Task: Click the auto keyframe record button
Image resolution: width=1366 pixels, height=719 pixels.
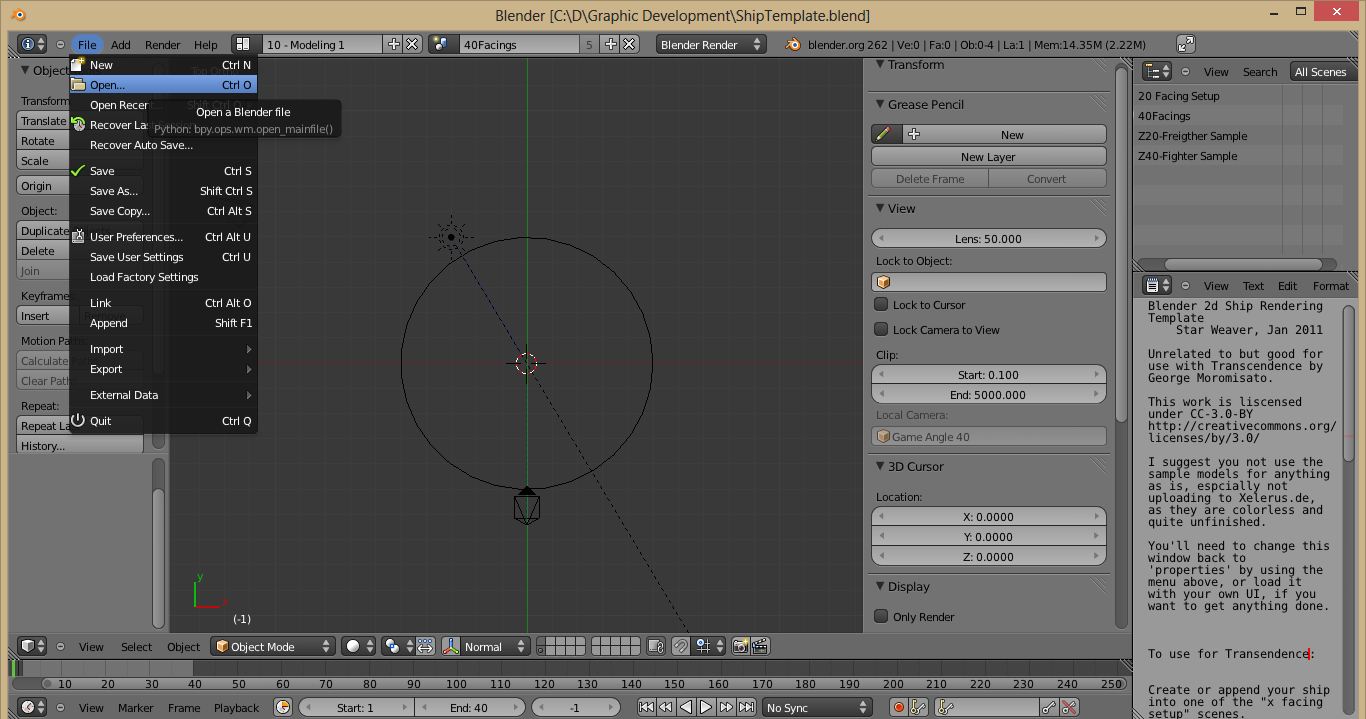Action: (899, 707)
